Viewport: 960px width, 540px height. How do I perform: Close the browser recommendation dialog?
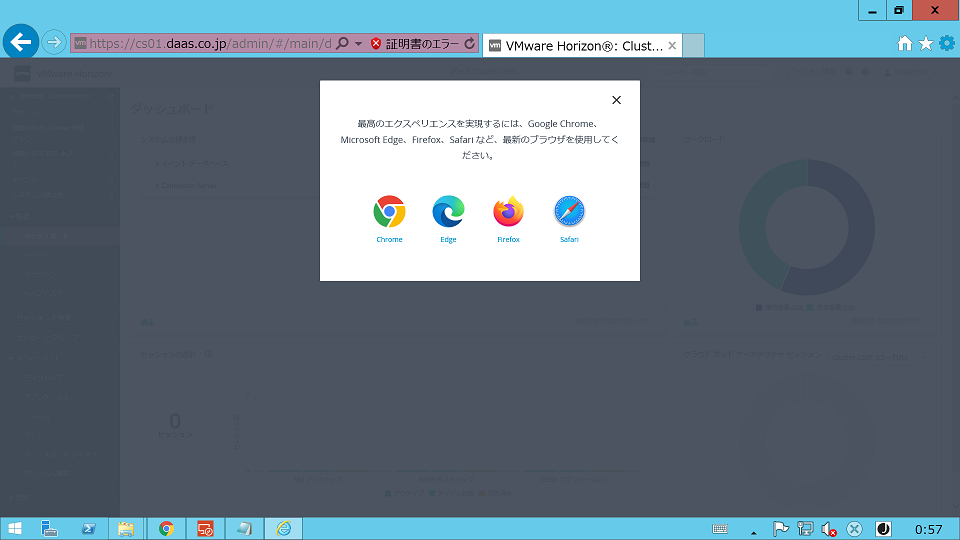[x=617, y=100]
